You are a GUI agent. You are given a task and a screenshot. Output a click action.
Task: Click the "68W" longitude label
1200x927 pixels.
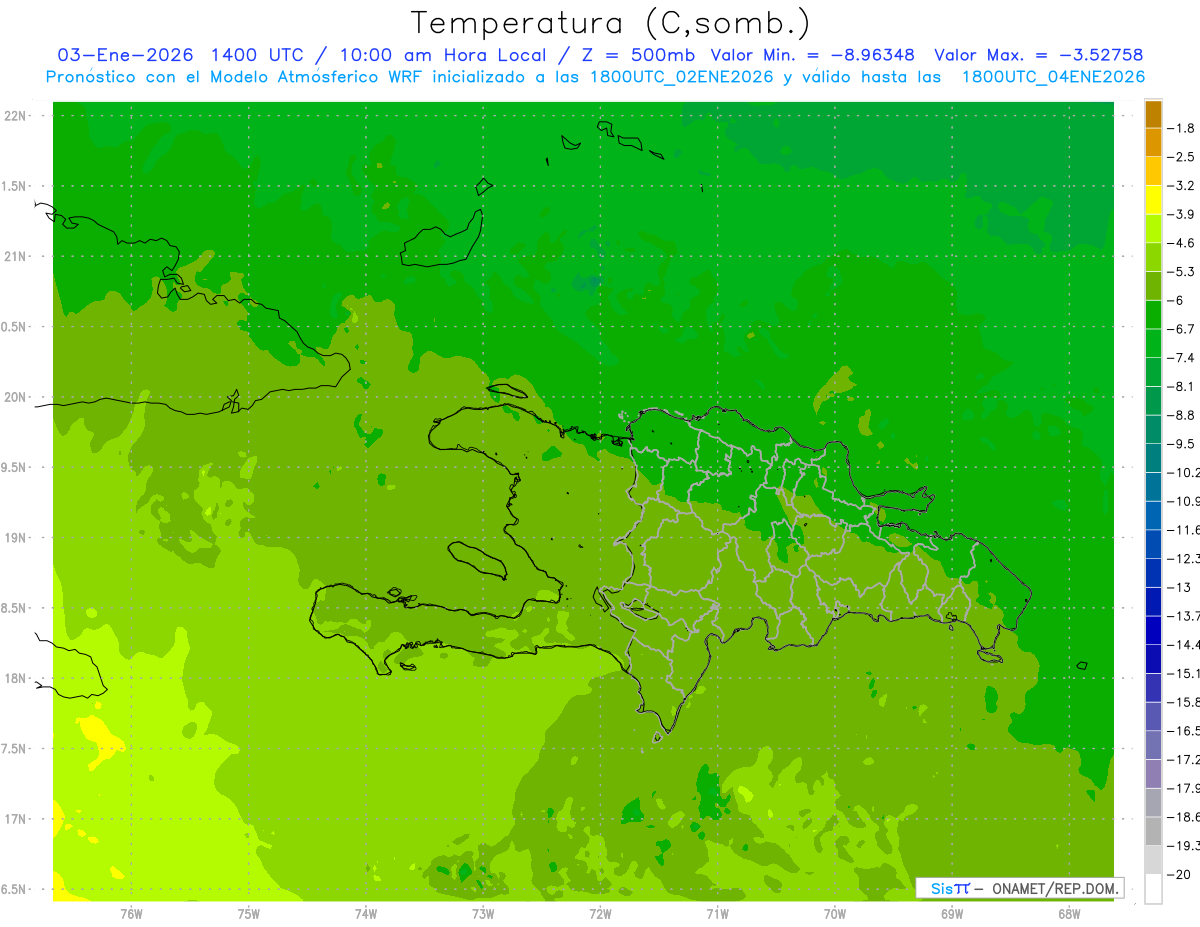(x=1068, y=913)
